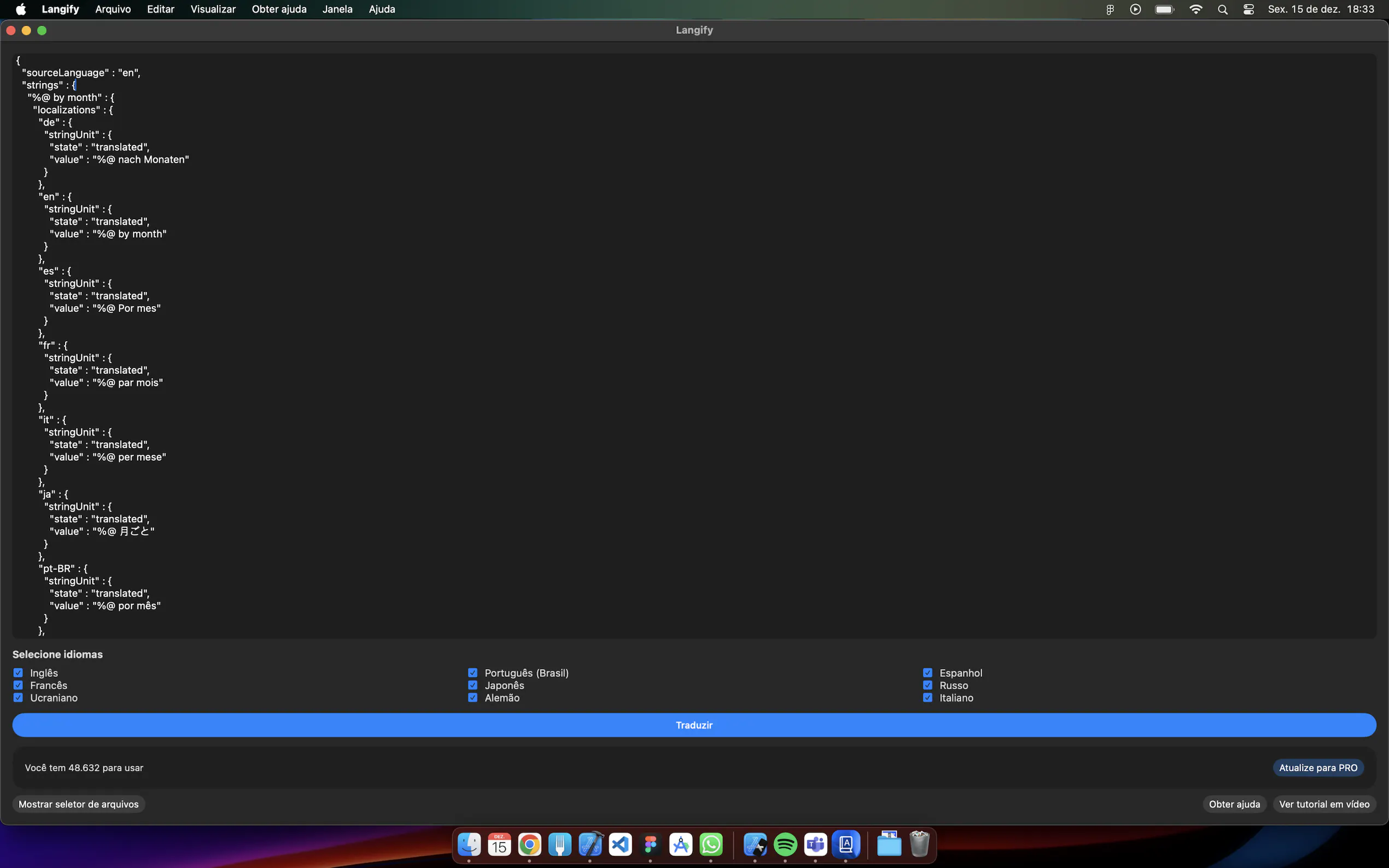Screen dimensions: 1389x868
Task: Click the "ja" key line
Action: [x=54, y=494]
